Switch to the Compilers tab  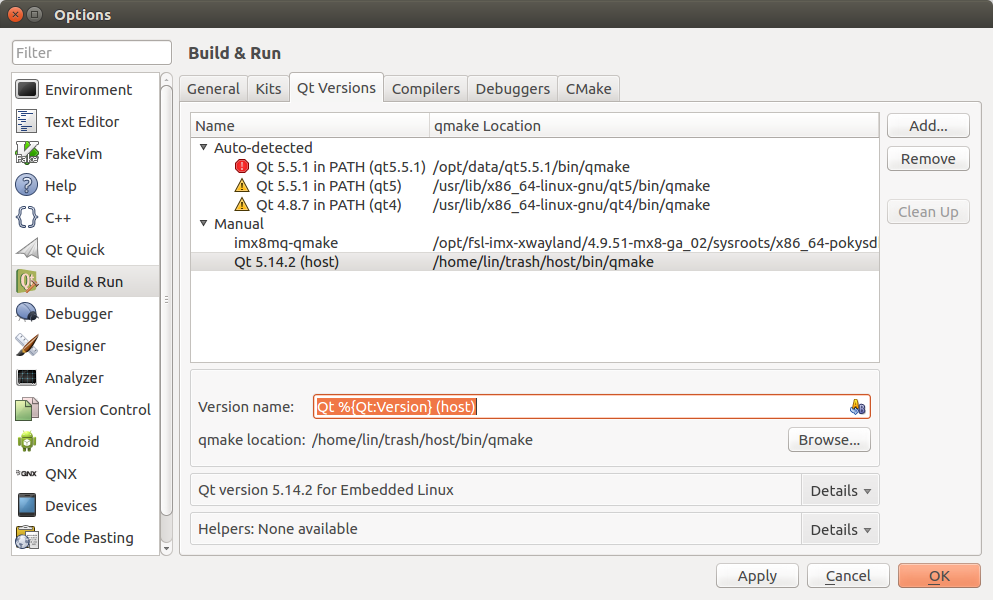pos(425,89)
